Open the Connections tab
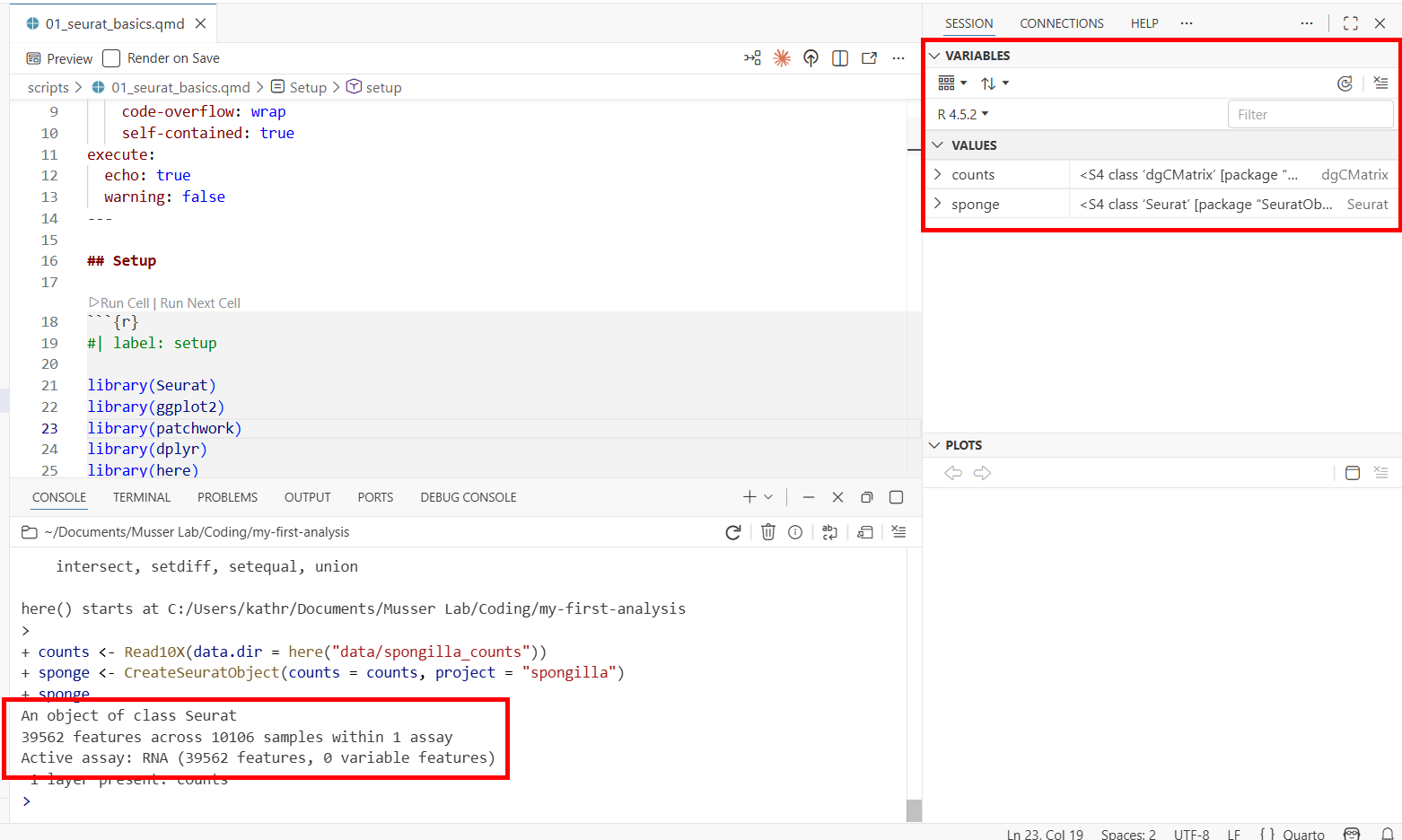 (x=1061, y=23)
